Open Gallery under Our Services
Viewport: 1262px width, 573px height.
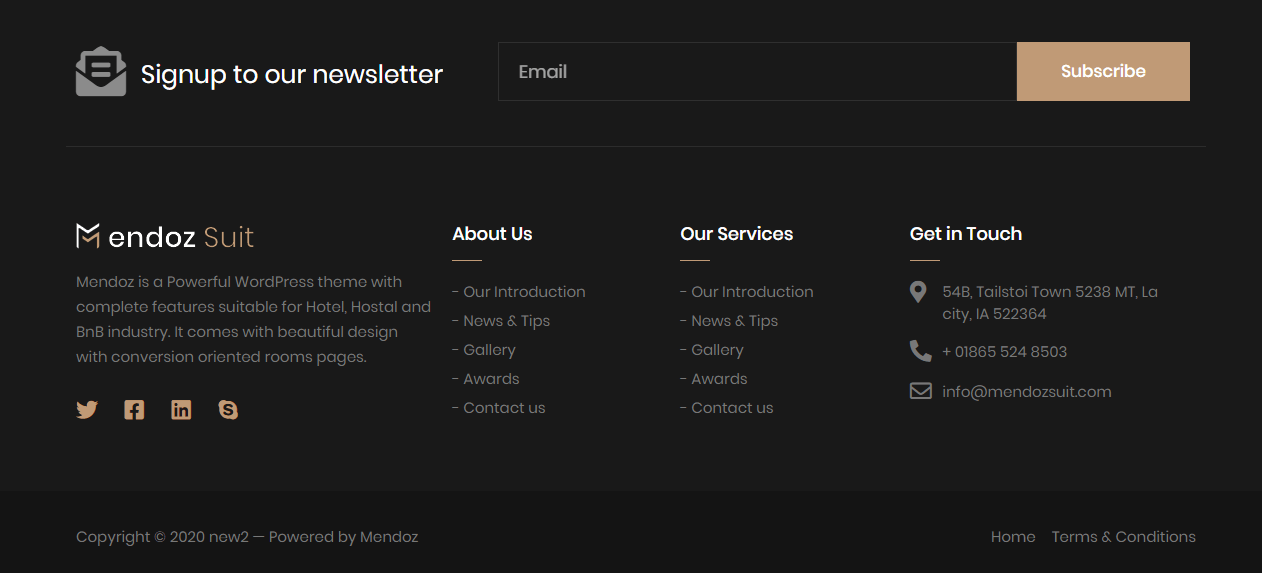pos(717,350)
